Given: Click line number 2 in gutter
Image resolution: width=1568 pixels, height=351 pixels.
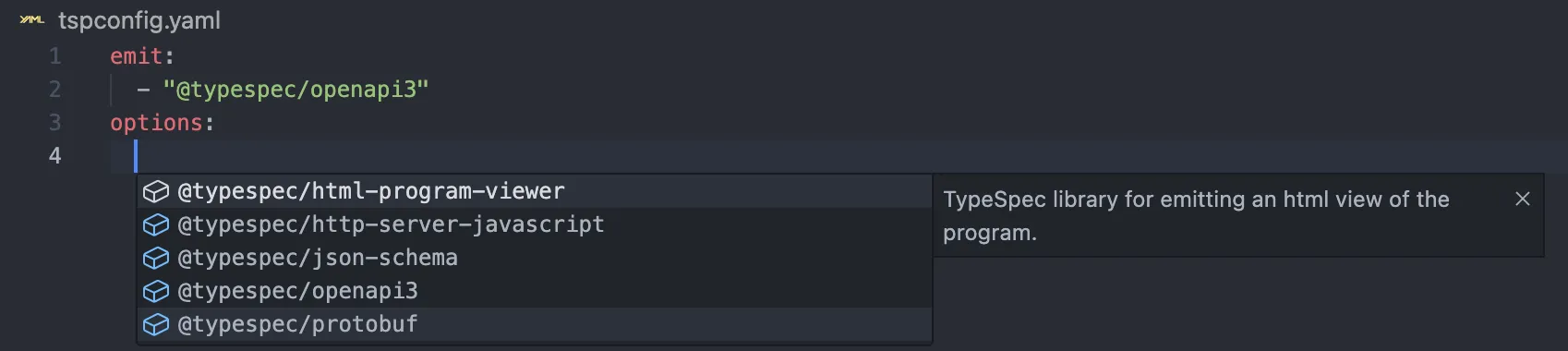Looking at the screenshot, I should tap(55, 90).
